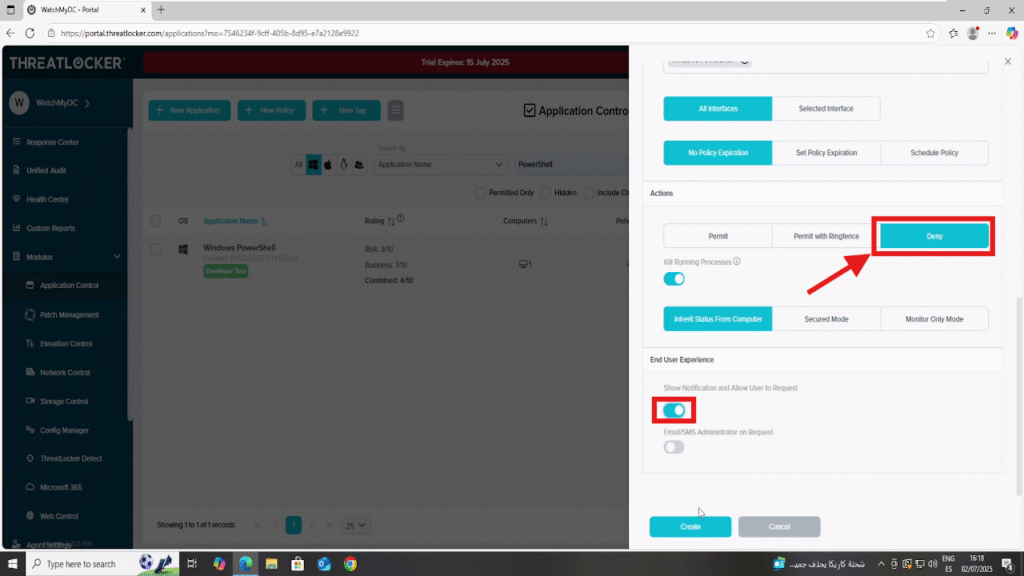Click the New Tag button
The width and height of the screenshot is (1024, 576).
(x=346, y=110)
